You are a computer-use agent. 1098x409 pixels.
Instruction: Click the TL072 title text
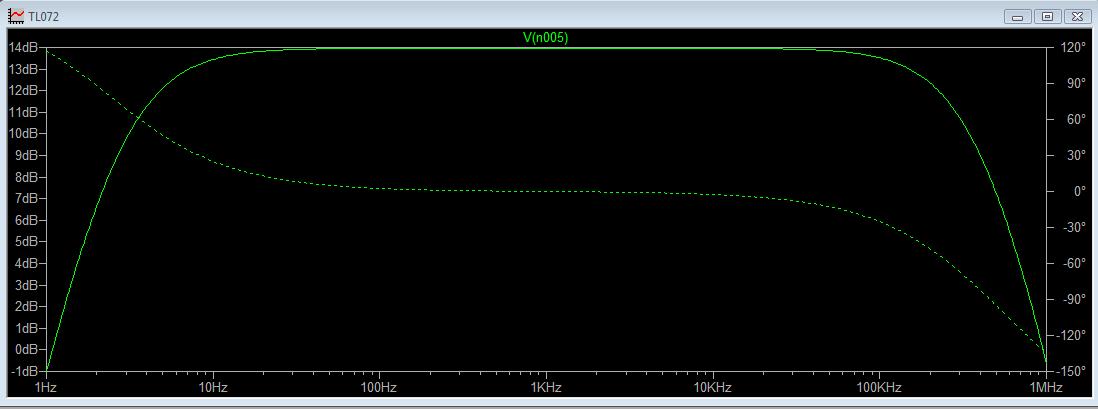(43, 16)
